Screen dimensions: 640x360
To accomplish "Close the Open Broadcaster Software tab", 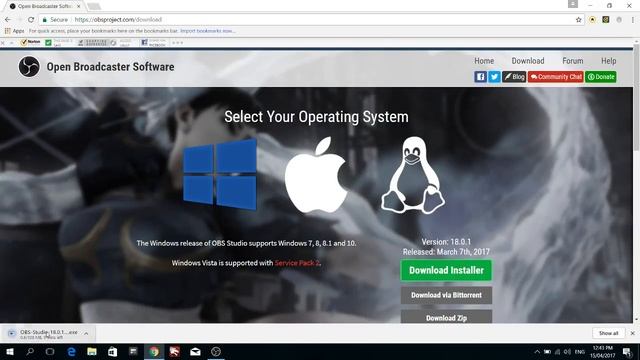I will (78, 6).
